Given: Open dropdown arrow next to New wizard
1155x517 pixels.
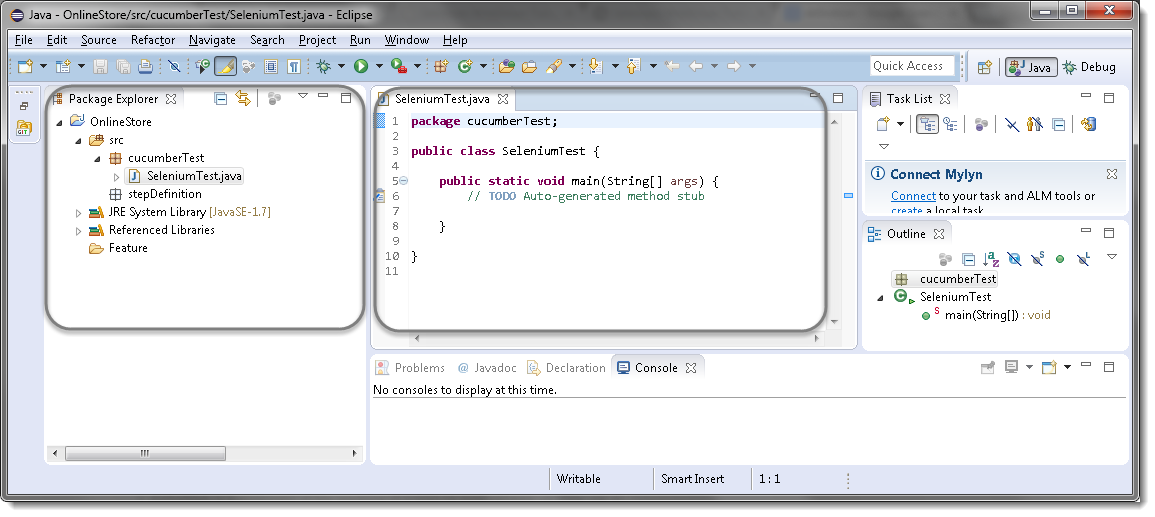Looking at the screenshot, I should [43, 66].
